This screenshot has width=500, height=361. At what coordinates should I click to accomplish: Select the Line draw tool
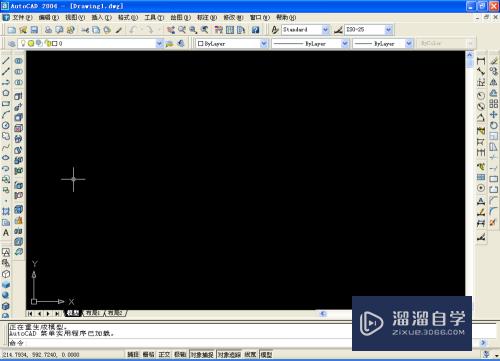pyautogui.click(x=6, y=61)
